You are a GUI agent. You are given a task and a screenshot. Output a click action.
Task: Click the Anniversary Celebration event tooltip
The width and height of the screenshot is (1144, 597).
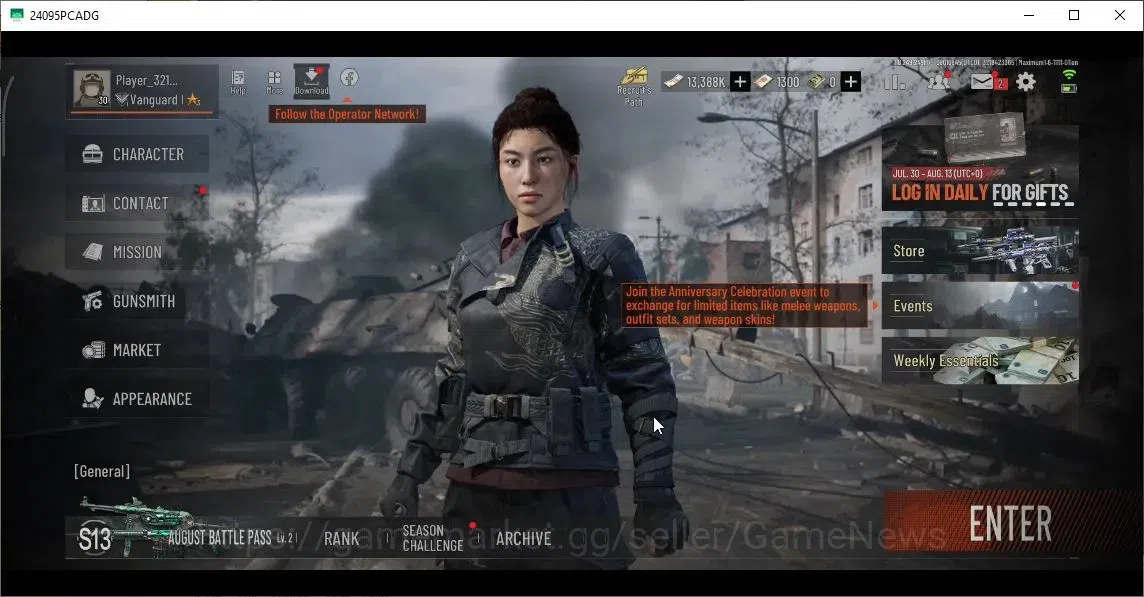pyautogui.click(x=744, y=305)
